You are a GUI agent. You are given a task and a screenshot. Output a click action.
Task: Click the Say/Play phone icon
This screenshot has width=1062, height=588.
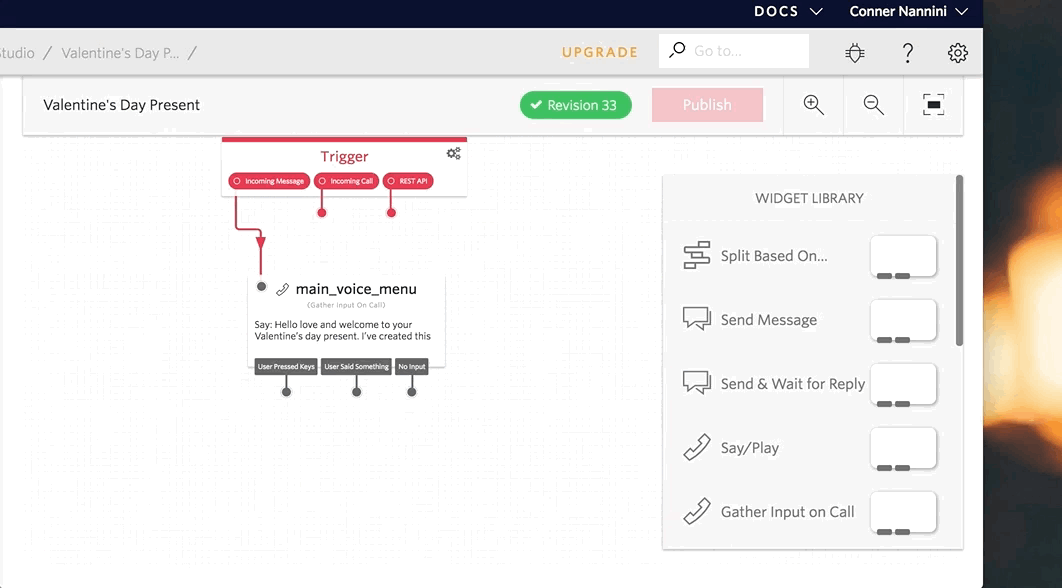[x=696, y=448]
